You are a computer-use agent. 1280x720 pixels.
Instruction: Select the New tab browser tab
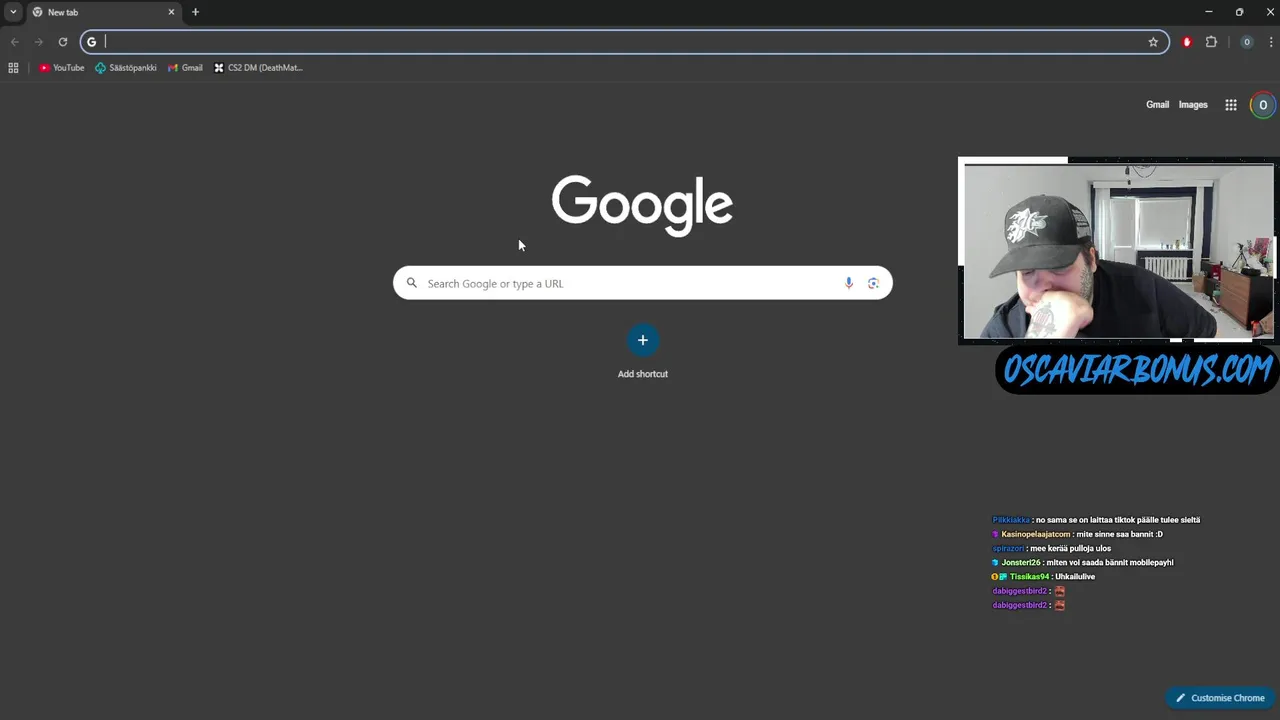pyautogui.click(x=103, y=12)
